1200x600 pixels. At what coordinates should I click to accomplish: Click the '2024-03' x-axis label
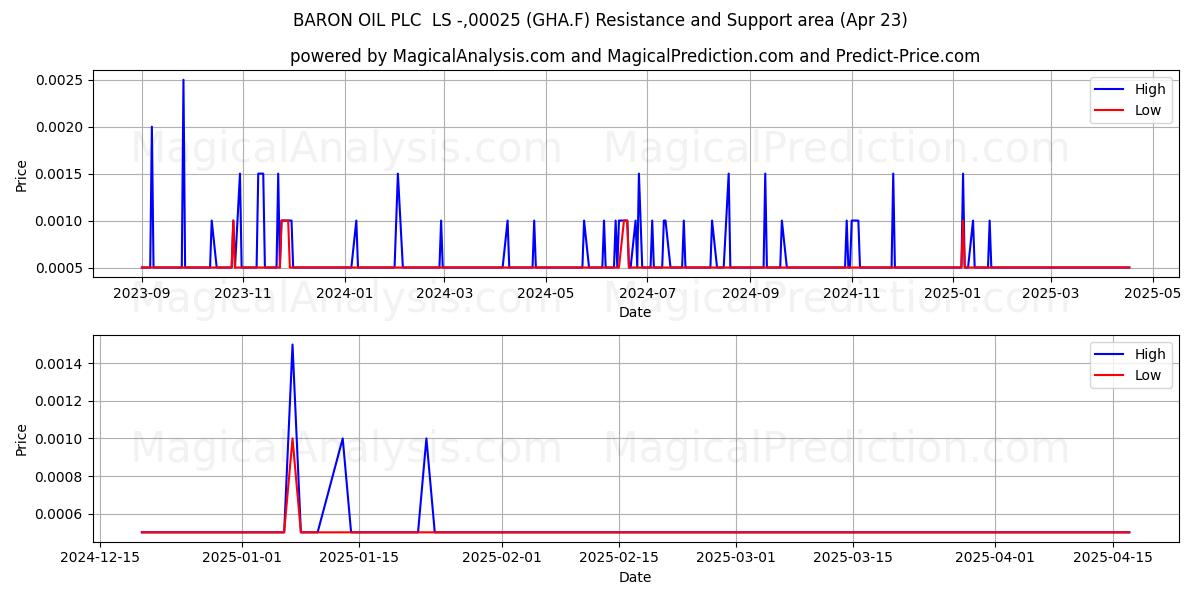click(x=444, y=293)
